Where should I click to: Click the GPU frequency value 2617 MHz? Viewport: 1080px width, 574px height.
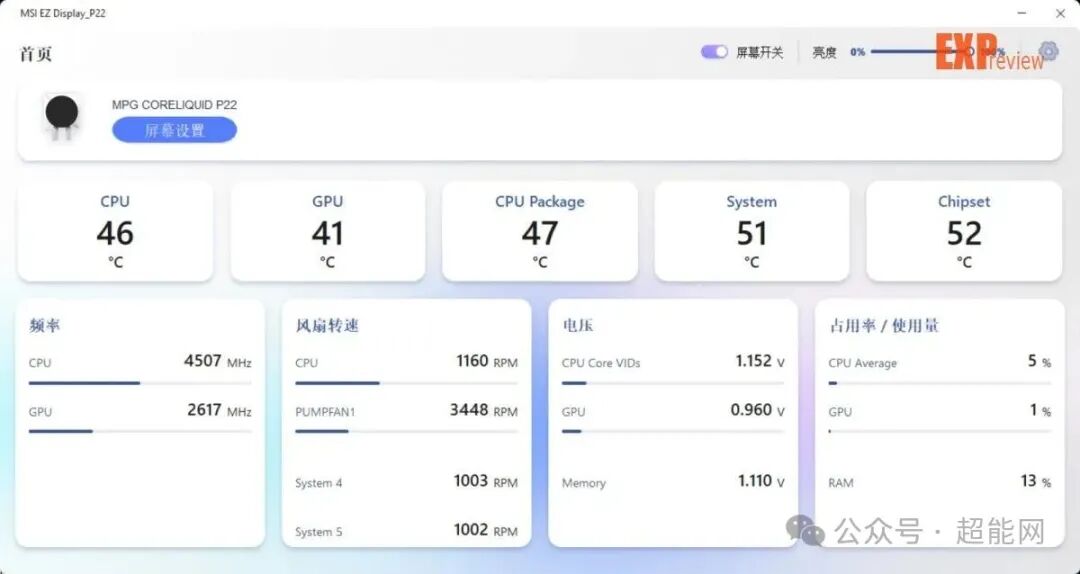click(x=219, y=410)
